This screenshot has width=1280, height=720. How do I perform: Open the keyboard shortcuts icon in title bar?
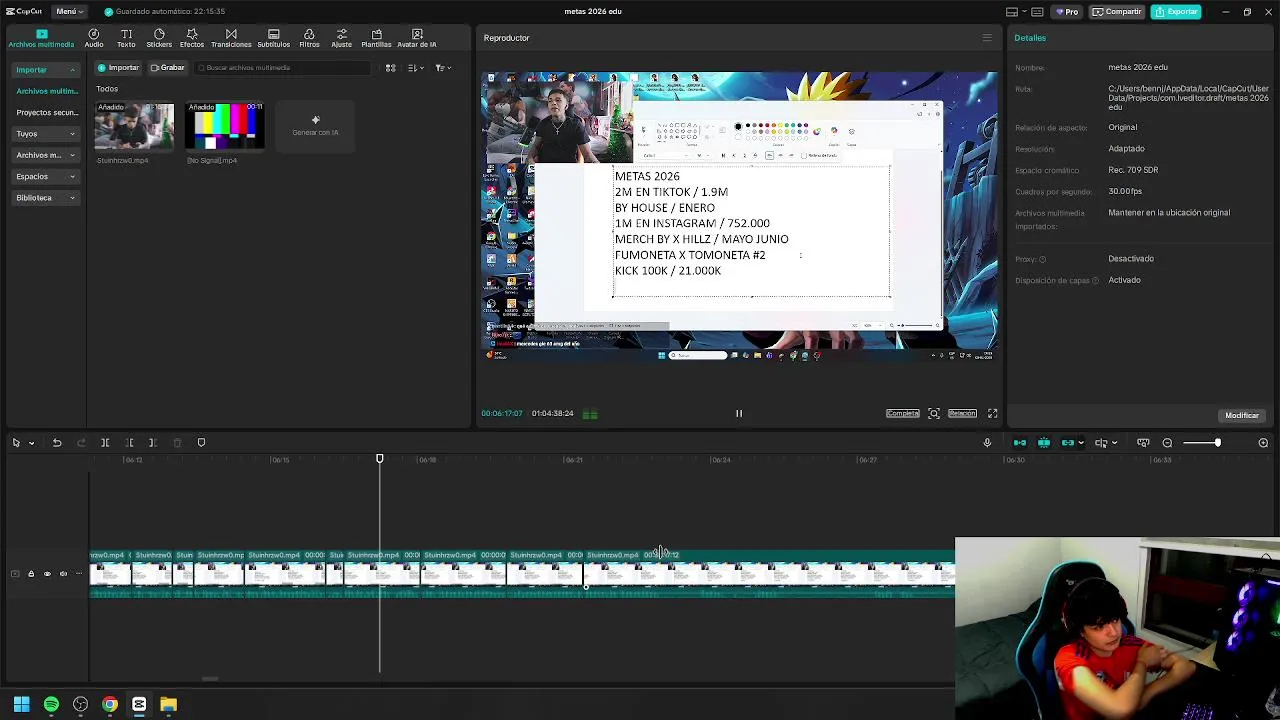[x=1037, y=12]
